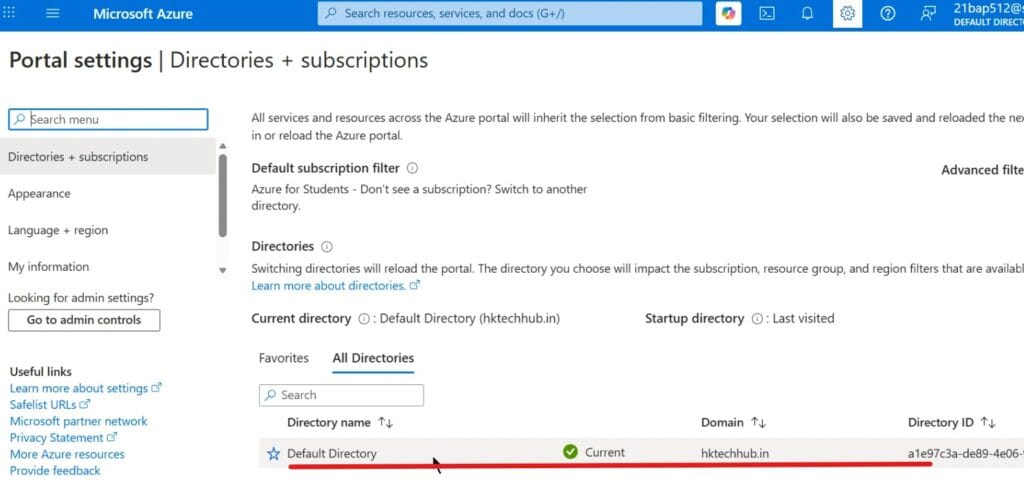Launch Cloud Shell from the header
1024x494 pixels.
pos(767,13)
